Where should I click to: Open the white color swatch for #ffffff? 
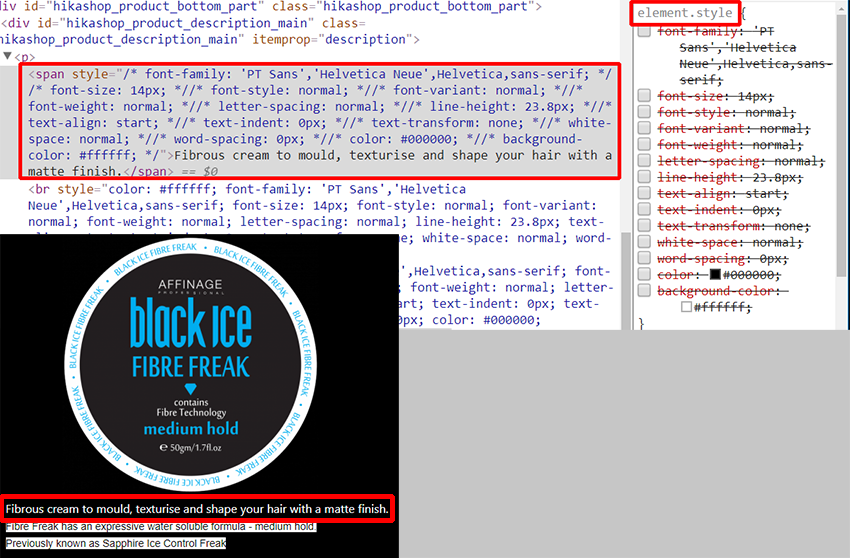pos(686,307)
